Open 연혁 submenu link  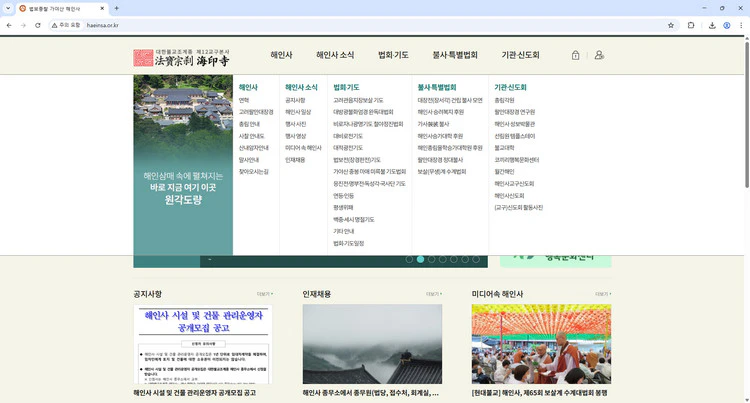tap(244, 100)
